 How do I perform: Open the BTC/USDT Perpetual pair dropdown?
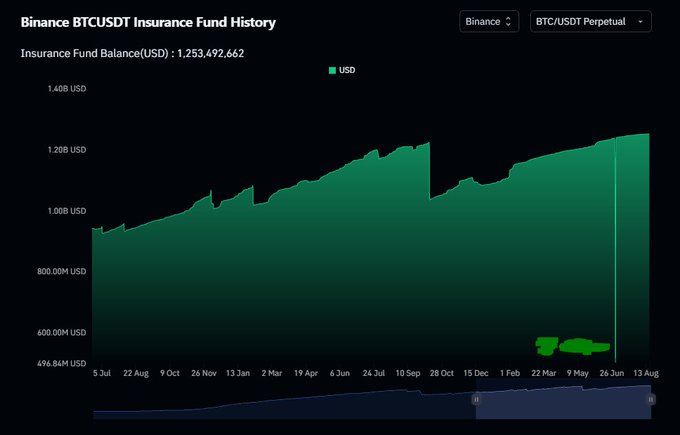point(591,21)
